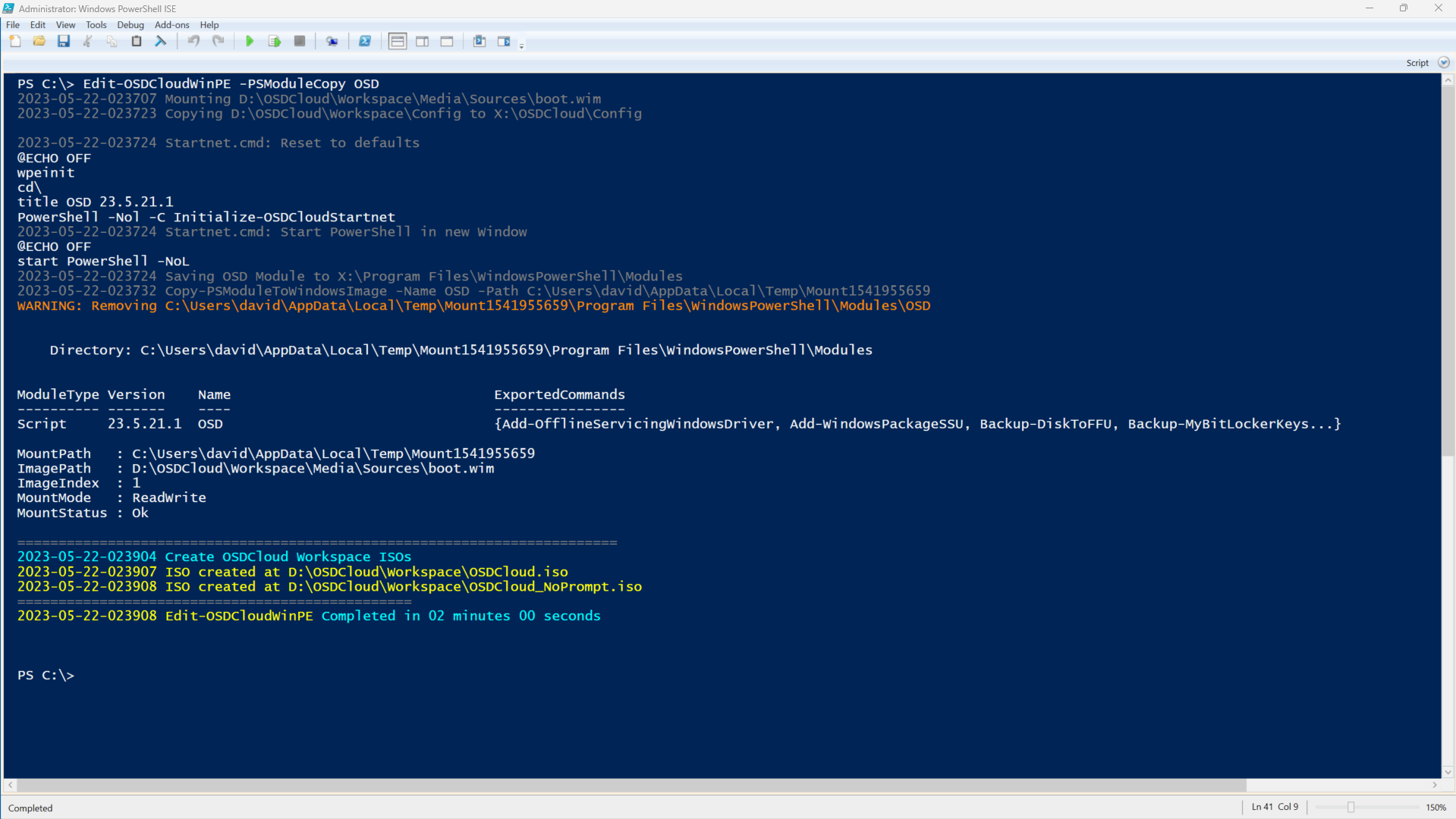This screenshot has height=819, width=1456.
Task: Expand the Script pane with the chevron
Action: click(x=1443, y=63)
